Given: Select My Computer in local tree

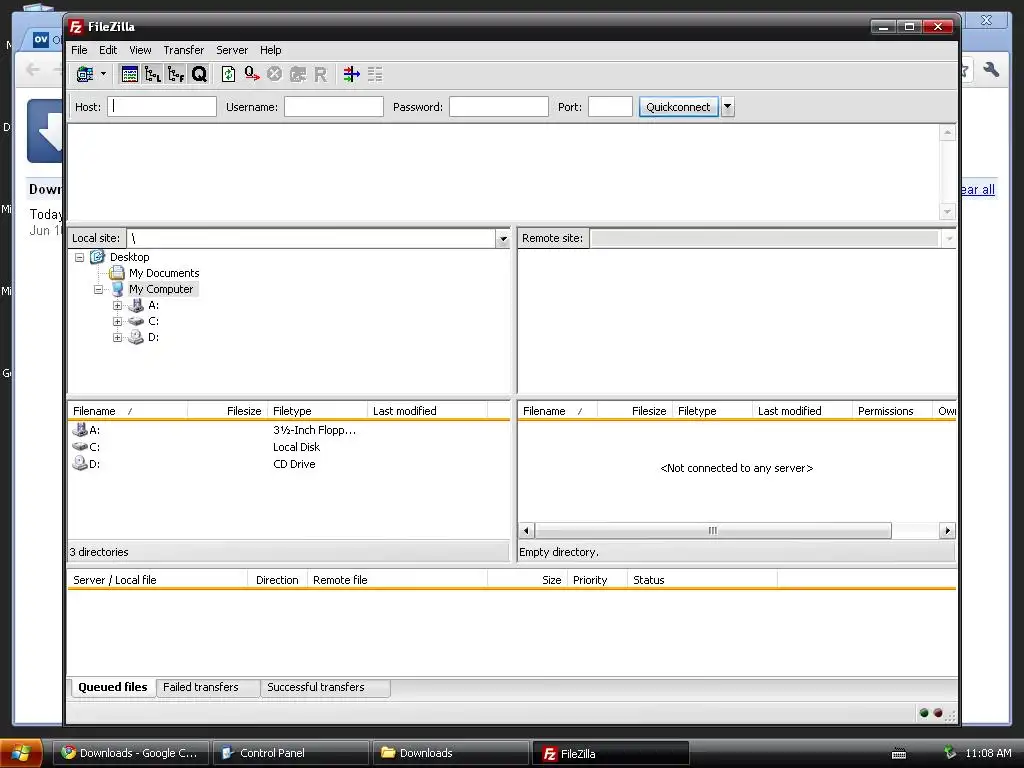Looking at the screenshot, I should coord(161,289).
